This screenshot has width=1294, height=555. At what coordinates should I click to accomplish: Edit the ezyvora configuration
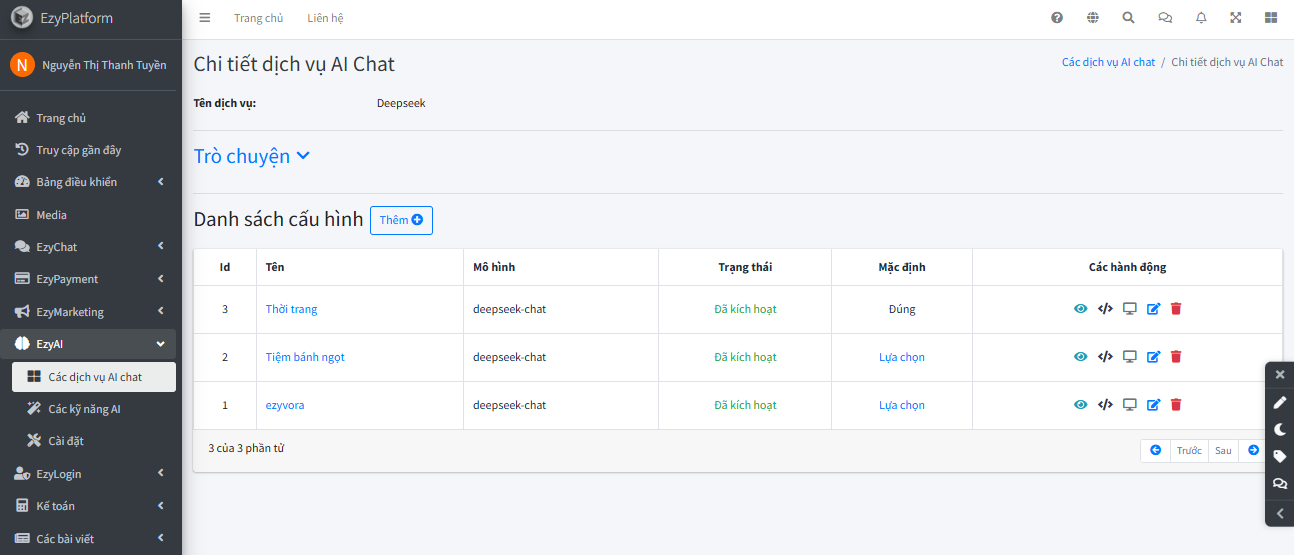(1153, 405)
